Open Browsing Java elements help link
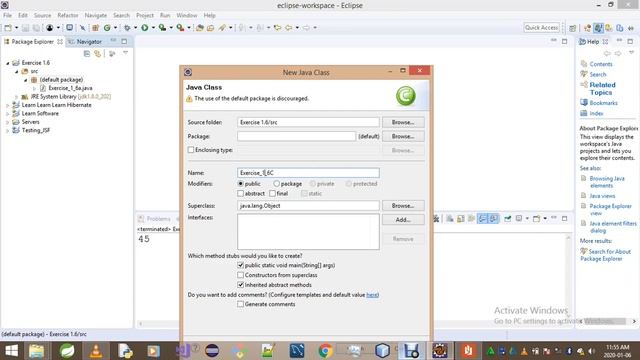This screenshot has width=640, height=360. coord(607,182)
